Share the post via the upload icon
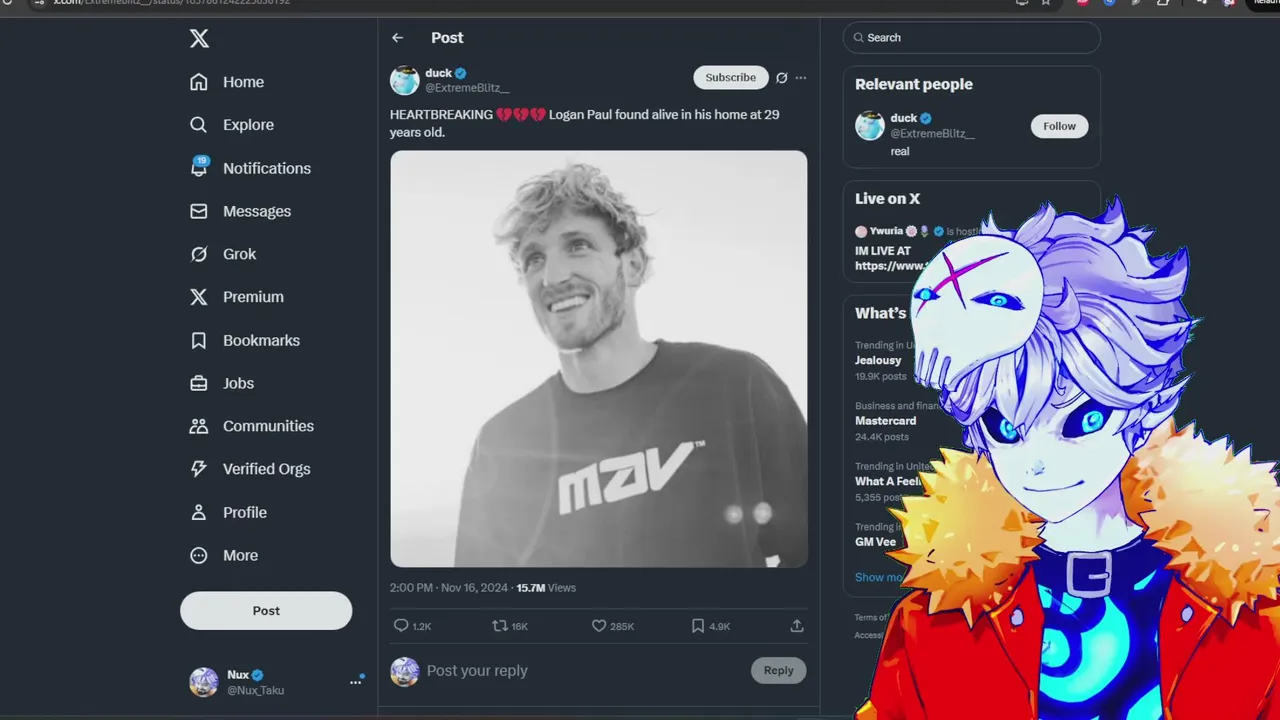Viewport: 1280px width, 720px height. 797,626
